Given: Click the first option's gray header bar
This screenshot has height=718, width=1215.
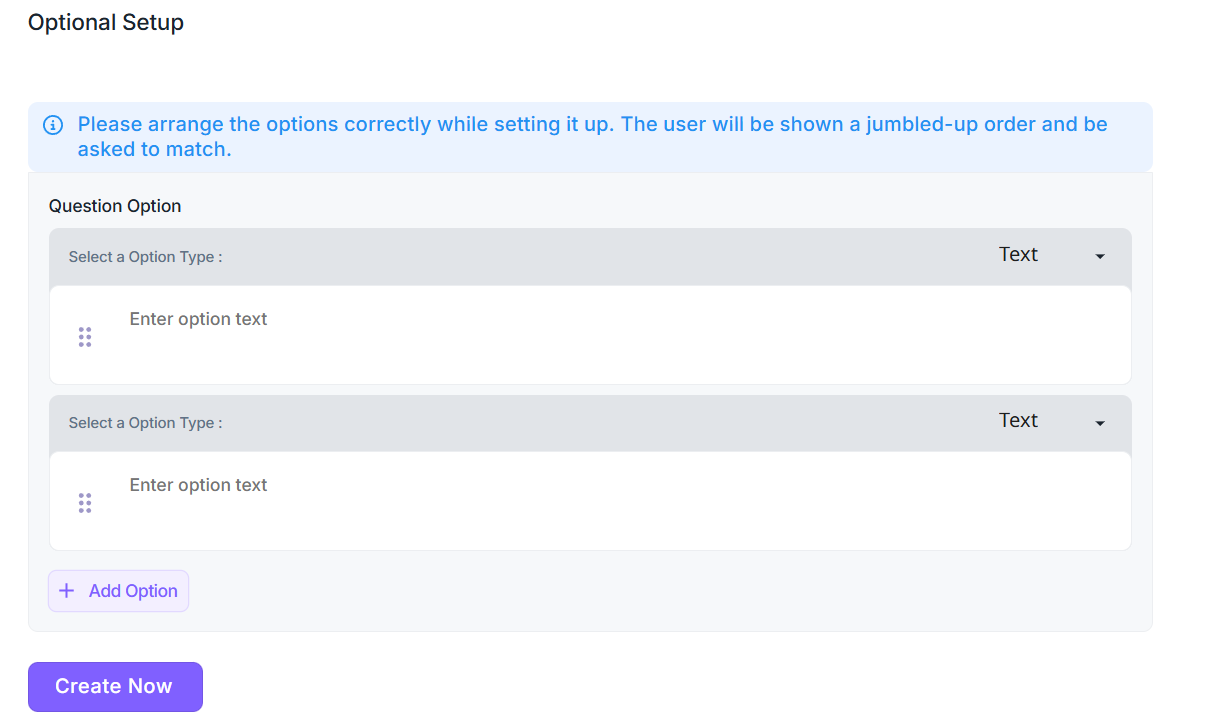Looking at the screenshot, I should pyautogui.click(x=600, y=257).
